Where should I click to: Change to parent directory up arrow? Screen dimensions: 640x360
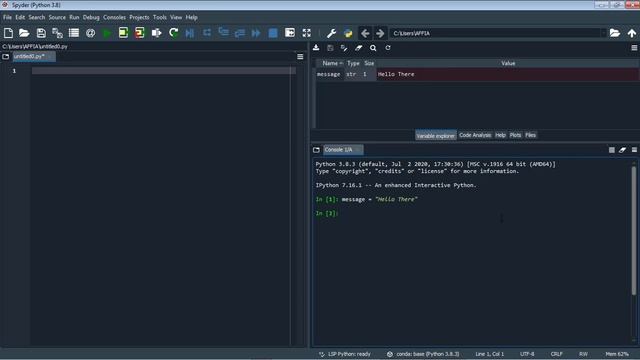click(x=631, y=33)
